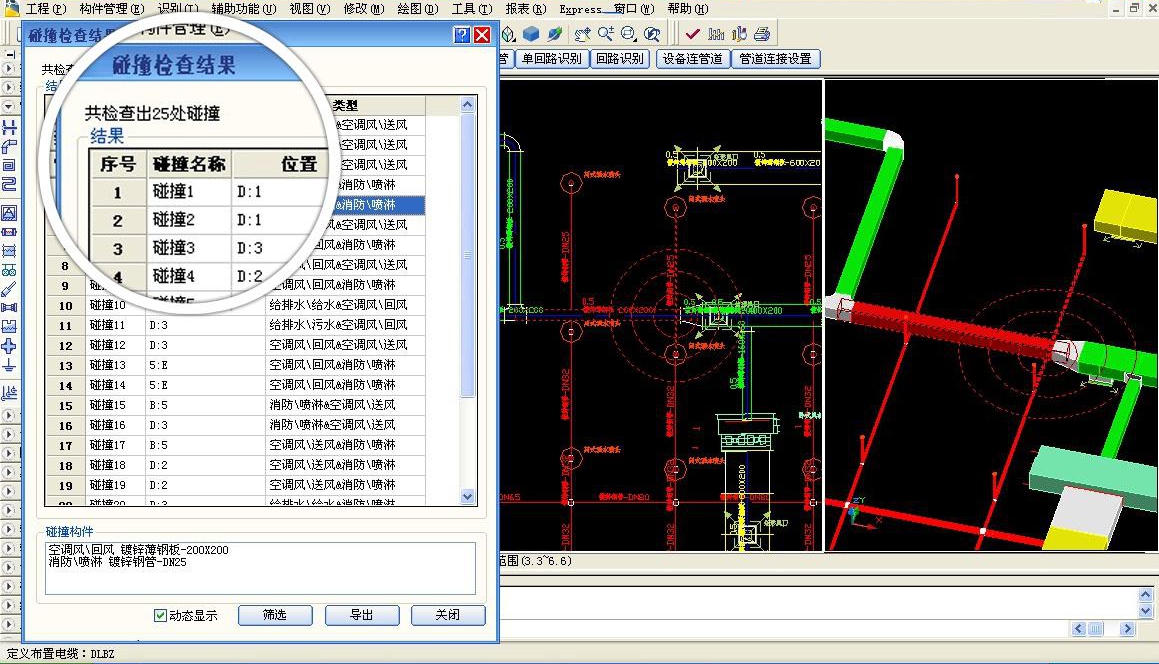The image size is (1159, 664).
Task: Click the red checkmark toolbar icon
Action: [x=693, y=34]
